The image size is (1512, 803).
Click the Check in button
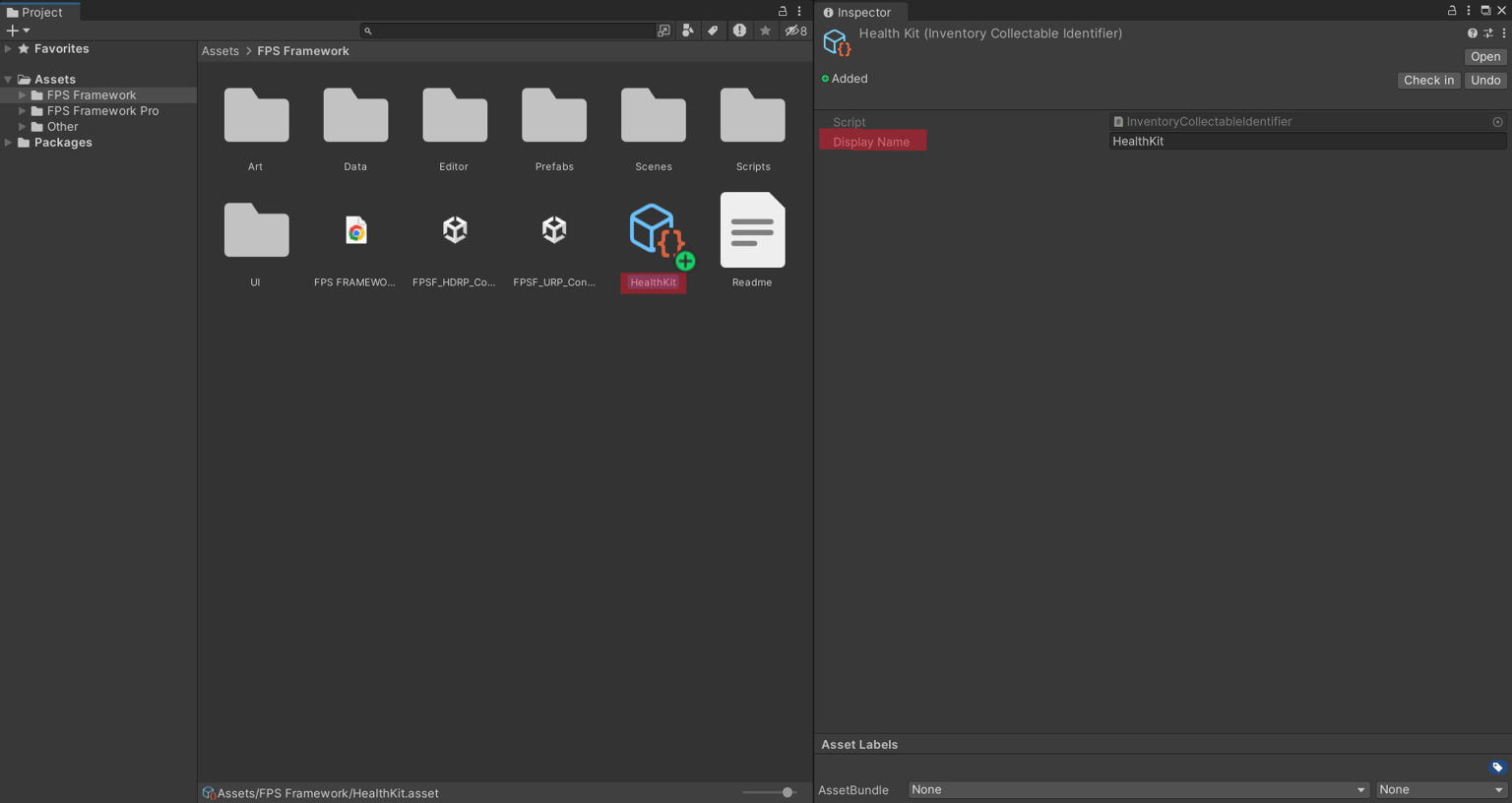pos(1428,81)
